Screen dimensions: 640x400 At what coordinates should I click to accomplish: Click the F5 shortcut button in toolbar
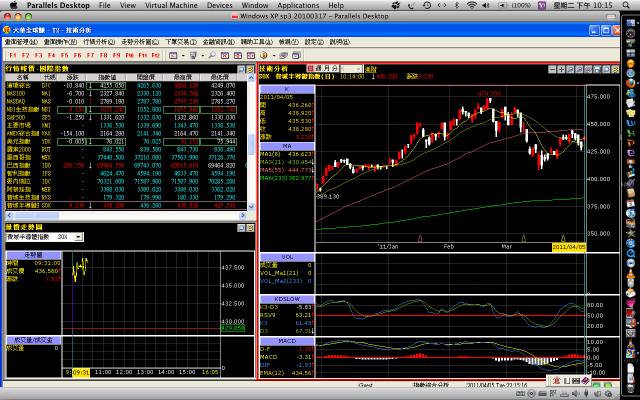click(64, 55)
